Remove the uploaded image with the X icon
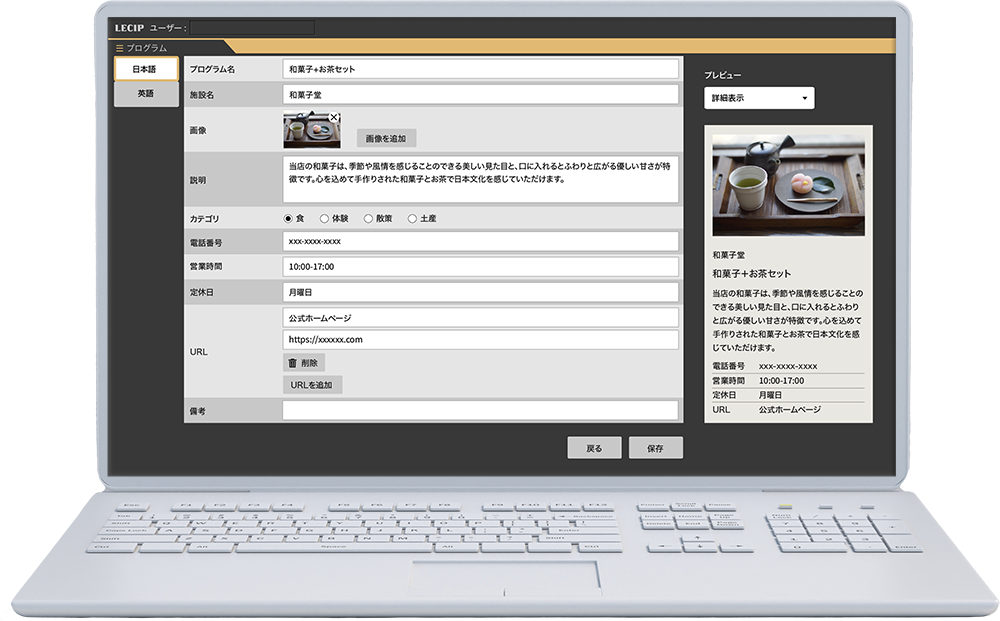Image resolution: width=1000 pixels, height=621 pixels. (x=334, y=117)
